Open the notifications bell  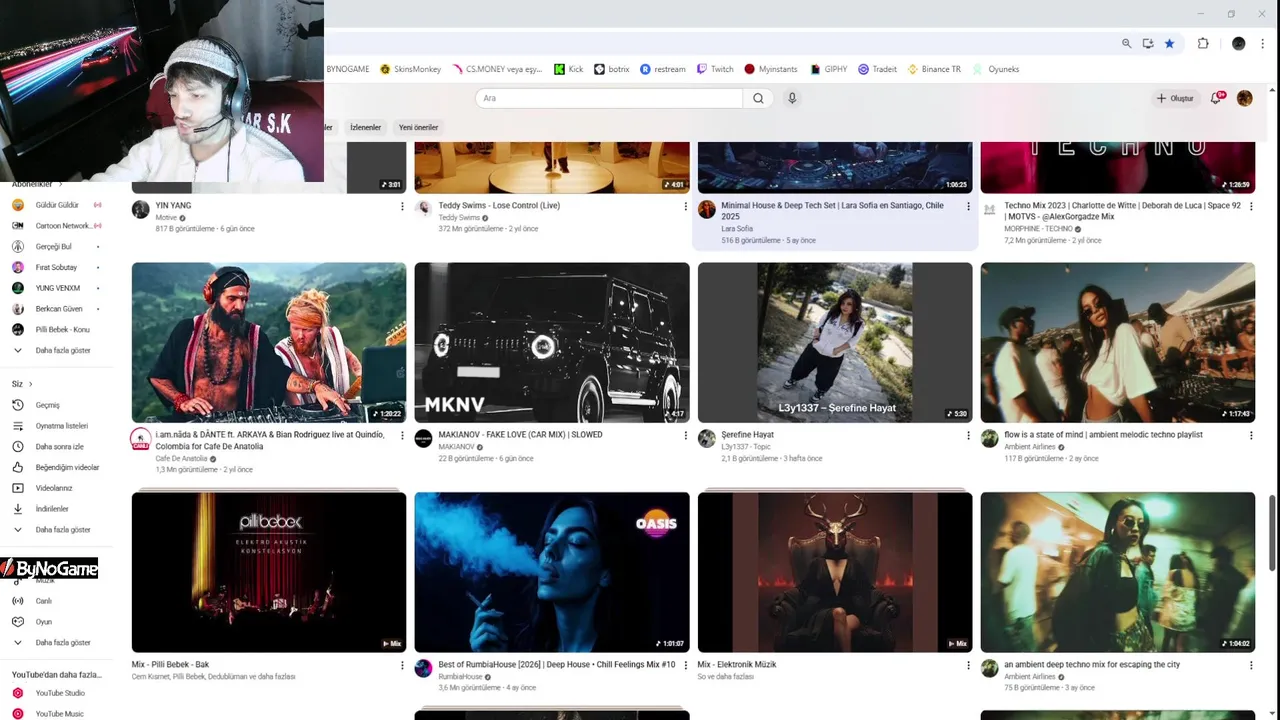1217,98
